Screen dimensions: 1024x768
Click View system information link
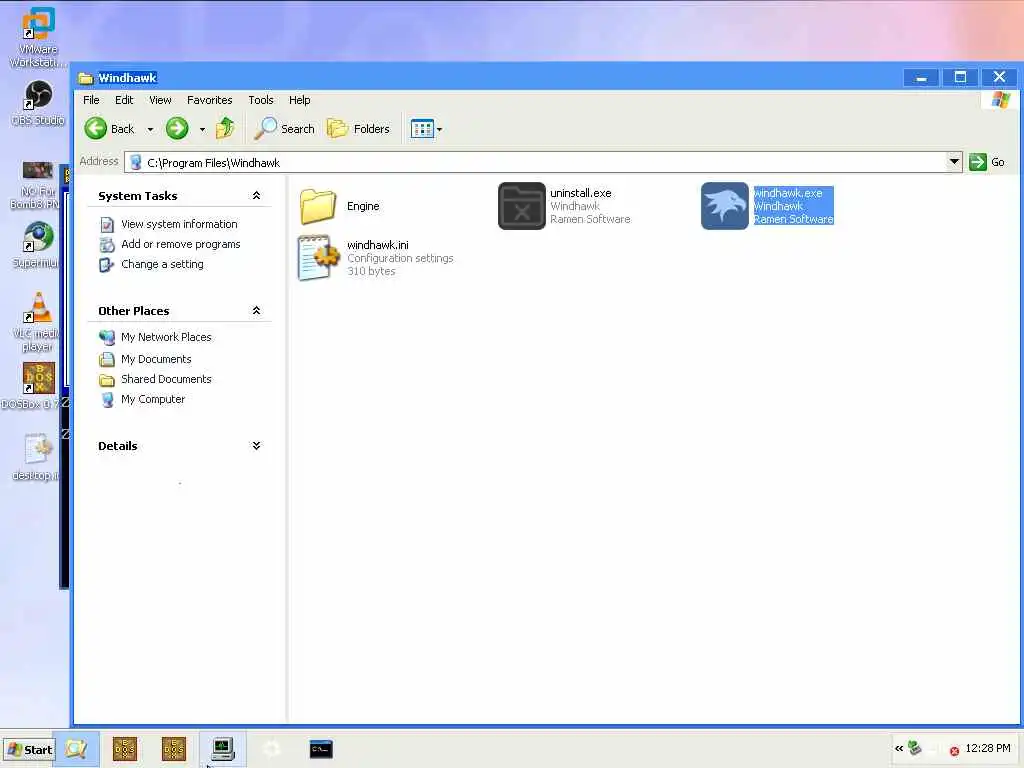point(179,224)
